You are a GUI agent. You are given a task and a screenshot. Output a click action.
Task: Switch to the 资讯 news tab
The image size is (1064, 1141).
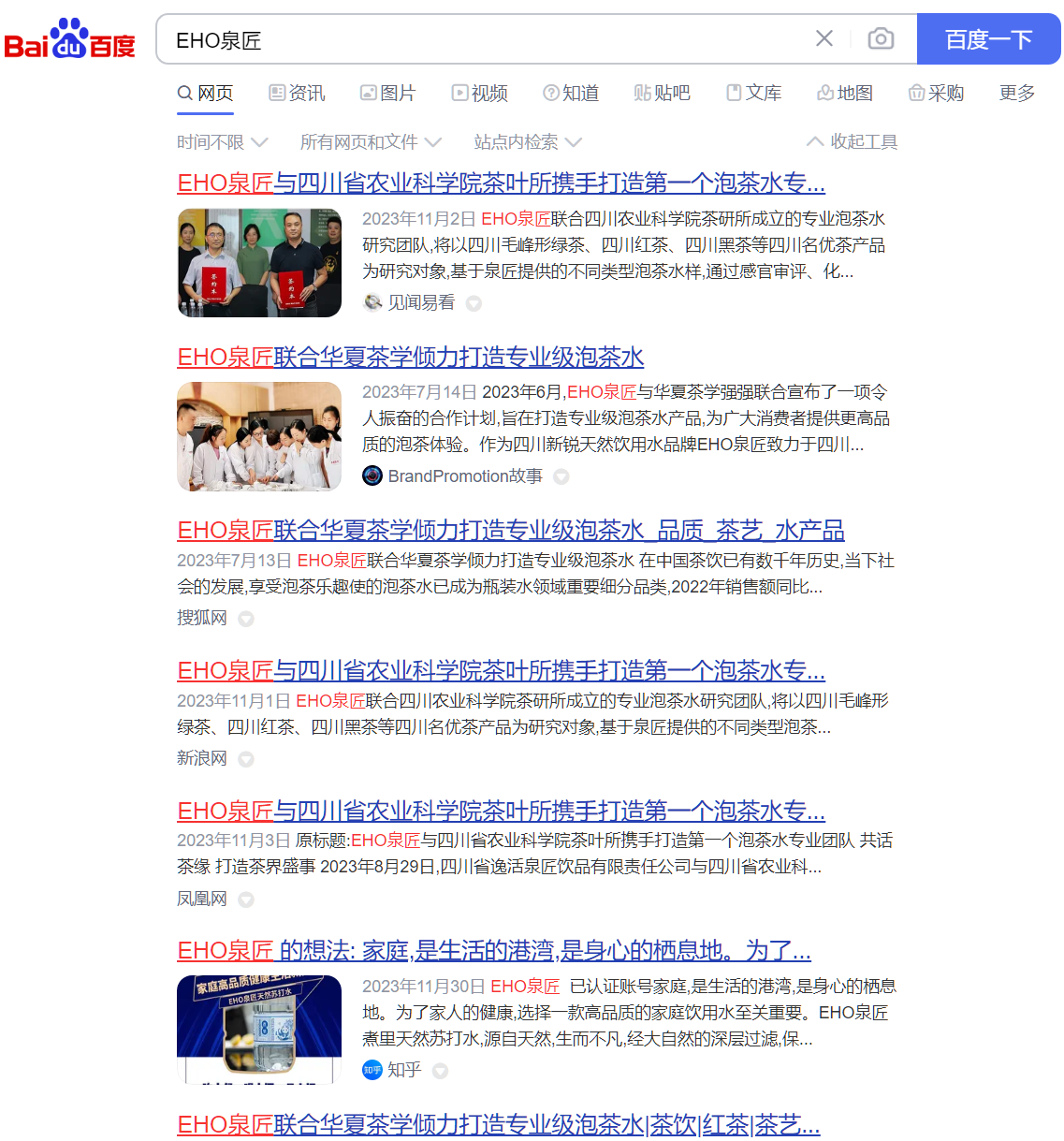click(297, 93)
